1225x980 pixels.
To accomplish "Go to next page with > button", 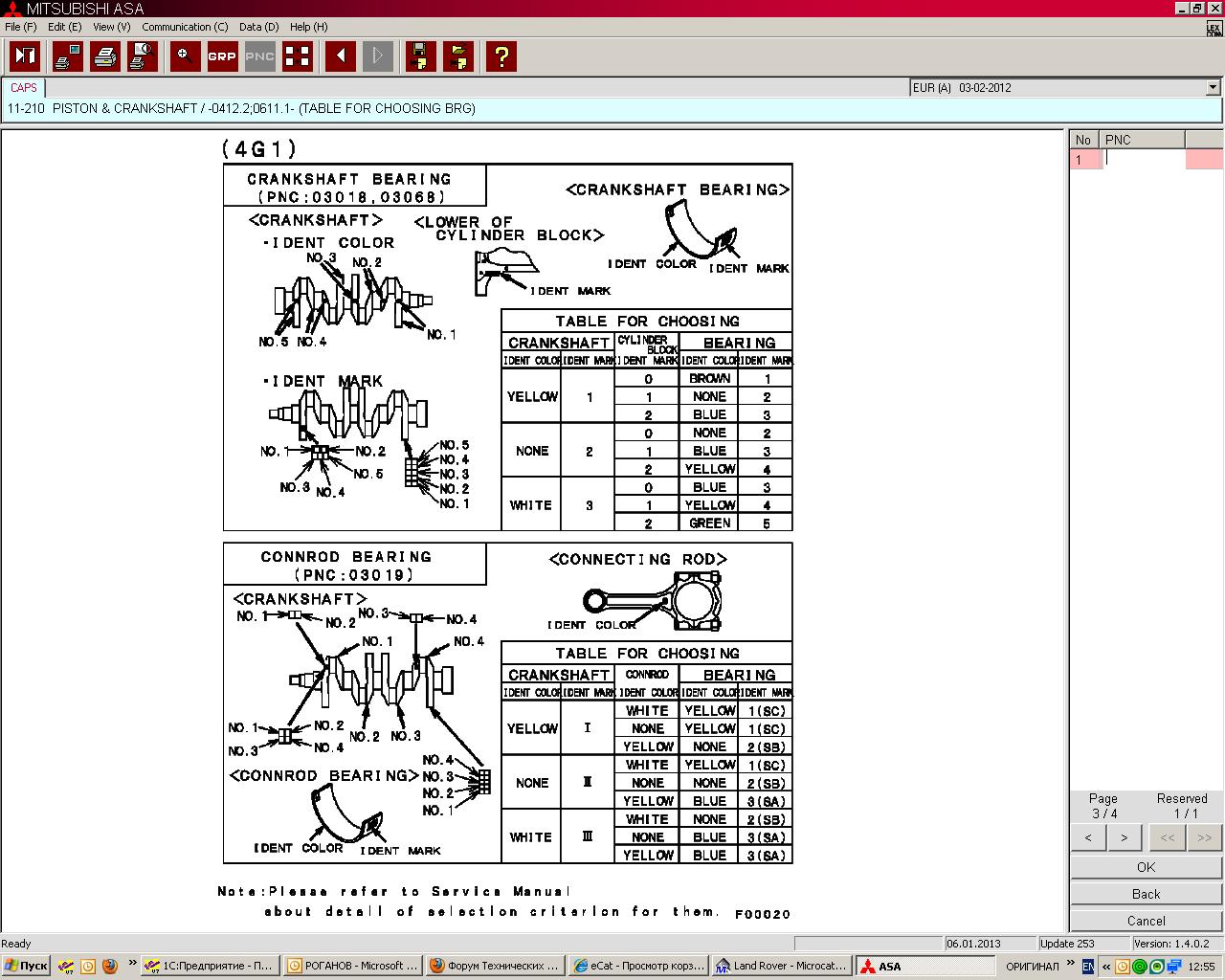I will coord(1124,837).
